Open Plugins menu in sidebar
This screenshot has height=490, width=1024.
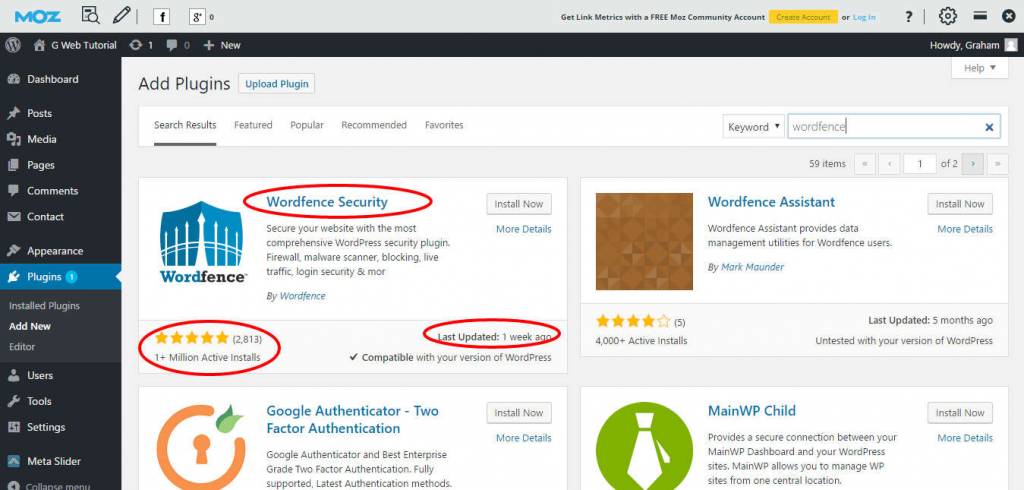pyautogui.click(x=60, y=277)
